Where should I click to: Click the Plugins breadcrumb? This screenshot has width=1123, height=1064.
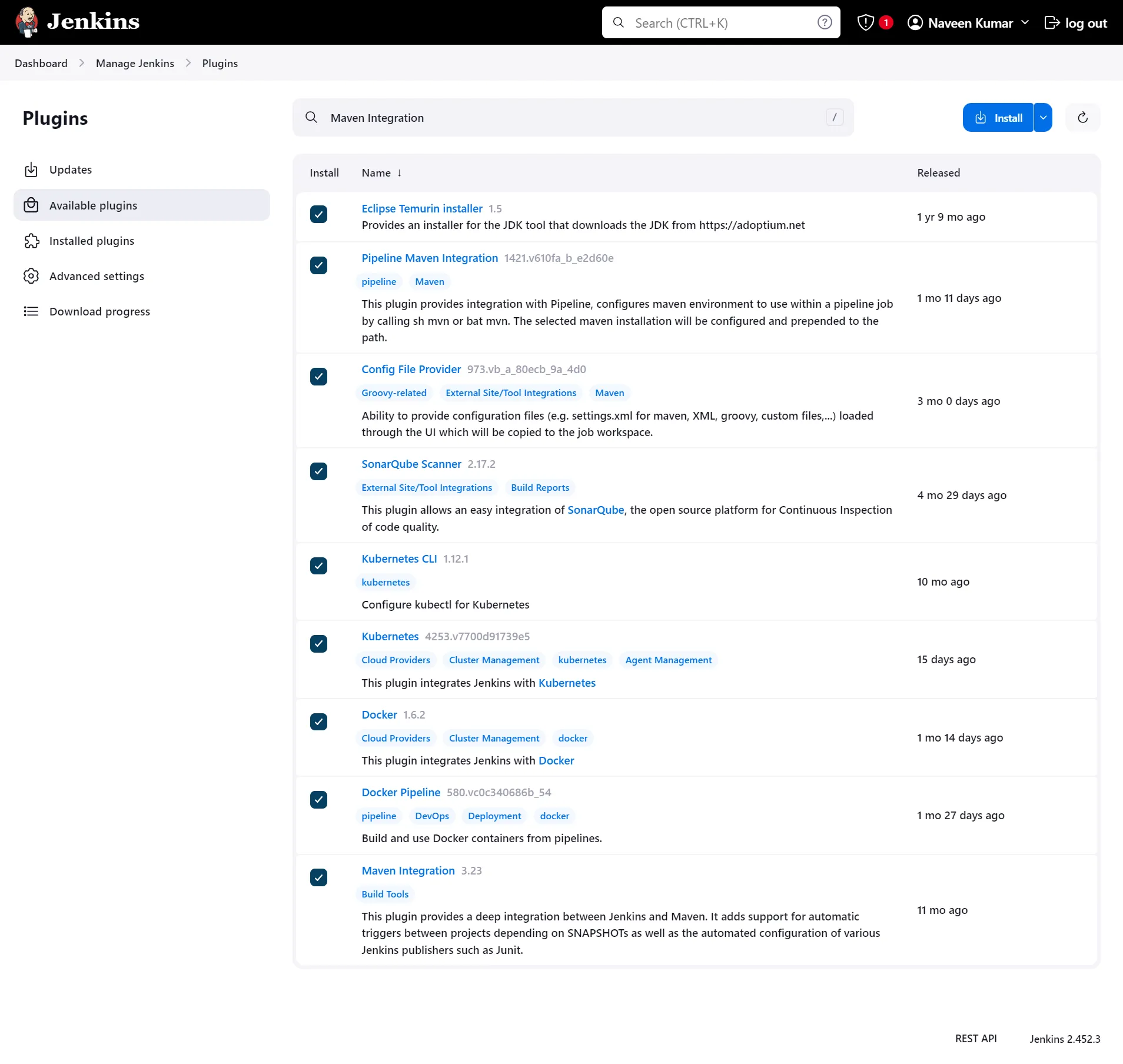pos(220,63)
